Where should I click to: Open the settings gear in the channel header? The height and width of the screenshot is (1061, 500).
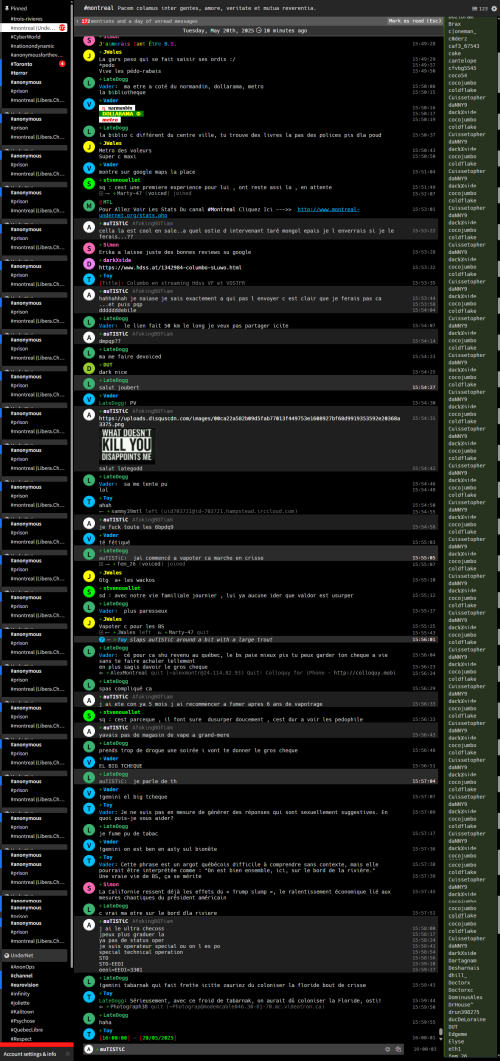click(x=492, y=7)
